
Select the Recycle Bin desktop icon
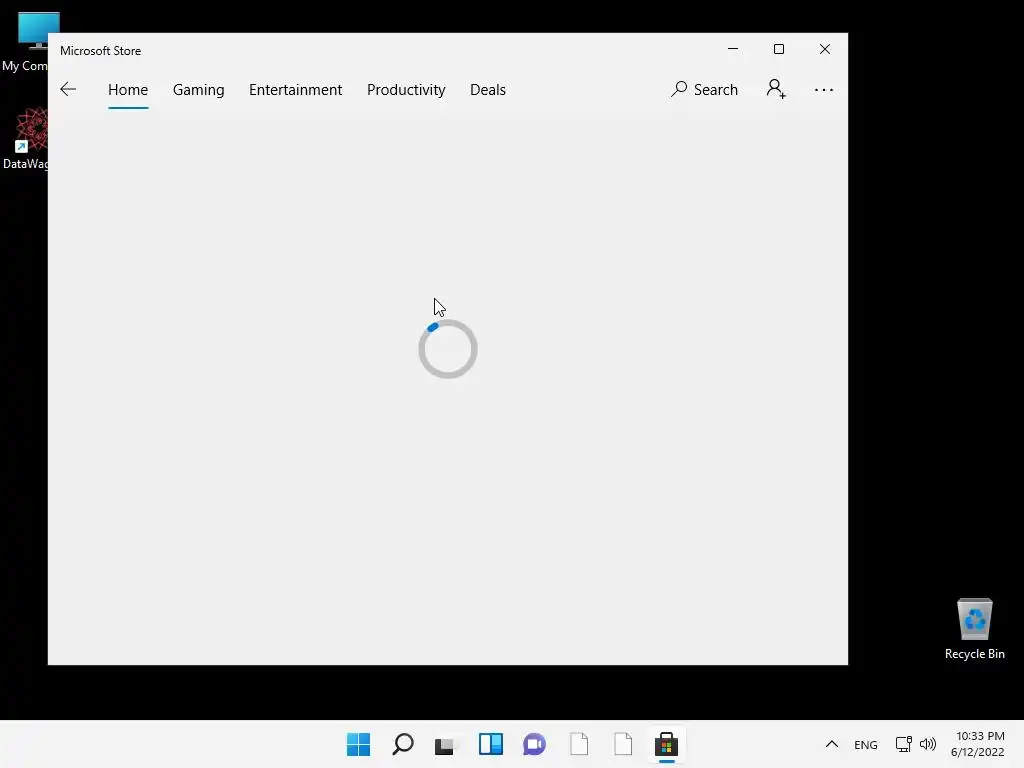974,629
